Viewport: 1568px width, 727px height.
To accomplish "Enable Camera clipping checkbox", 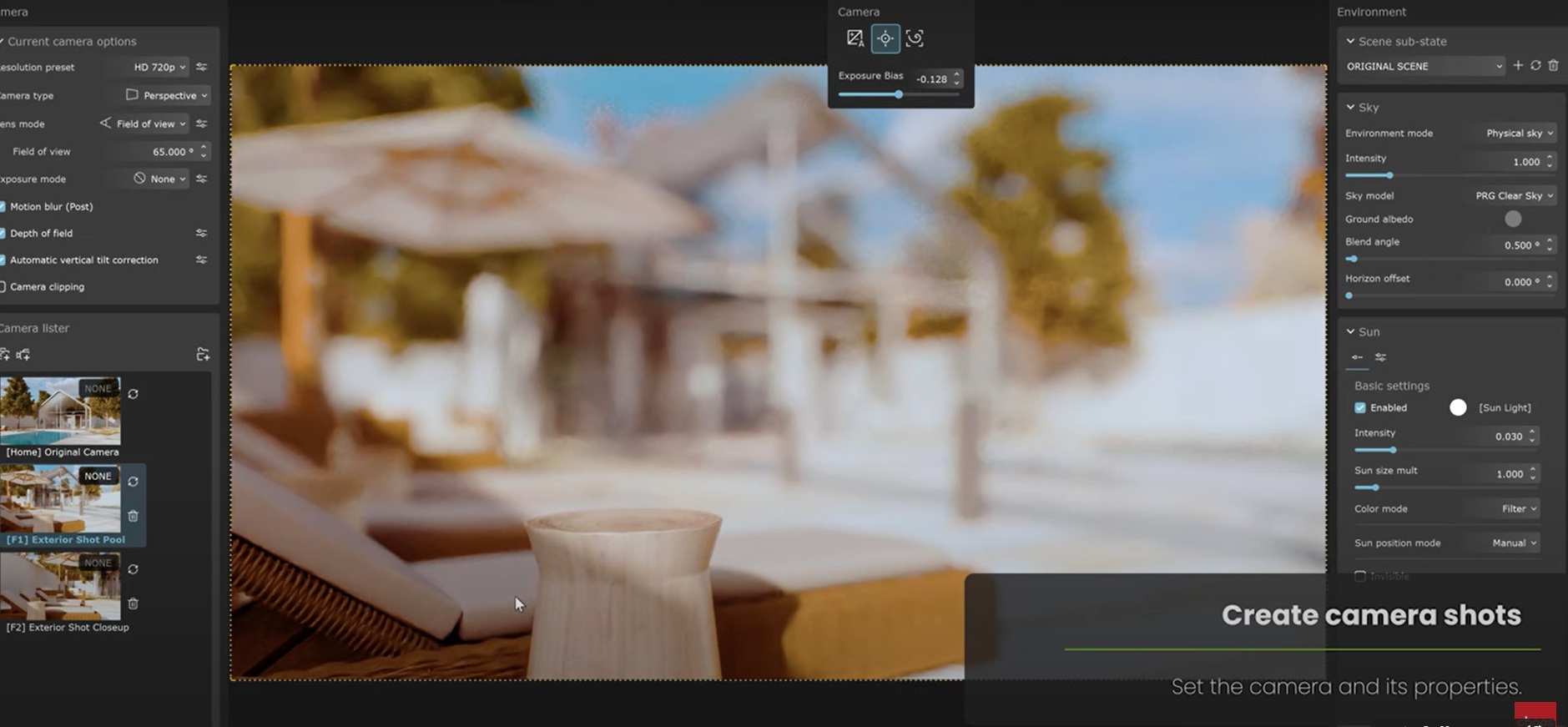I will coord(3,286).
